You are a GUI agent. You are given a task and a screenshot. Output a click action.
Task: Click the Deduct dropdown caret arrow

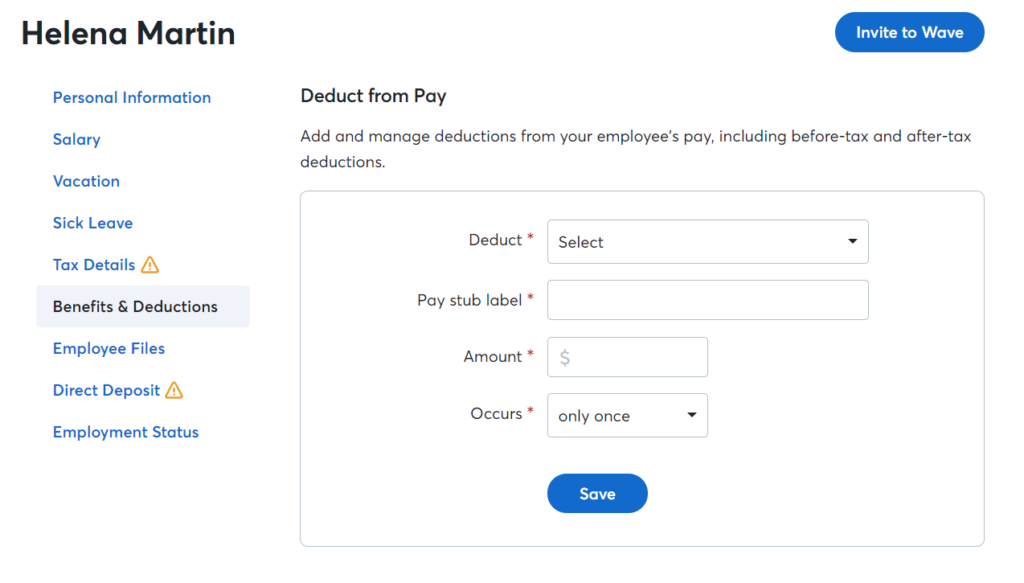coord(852,242)
